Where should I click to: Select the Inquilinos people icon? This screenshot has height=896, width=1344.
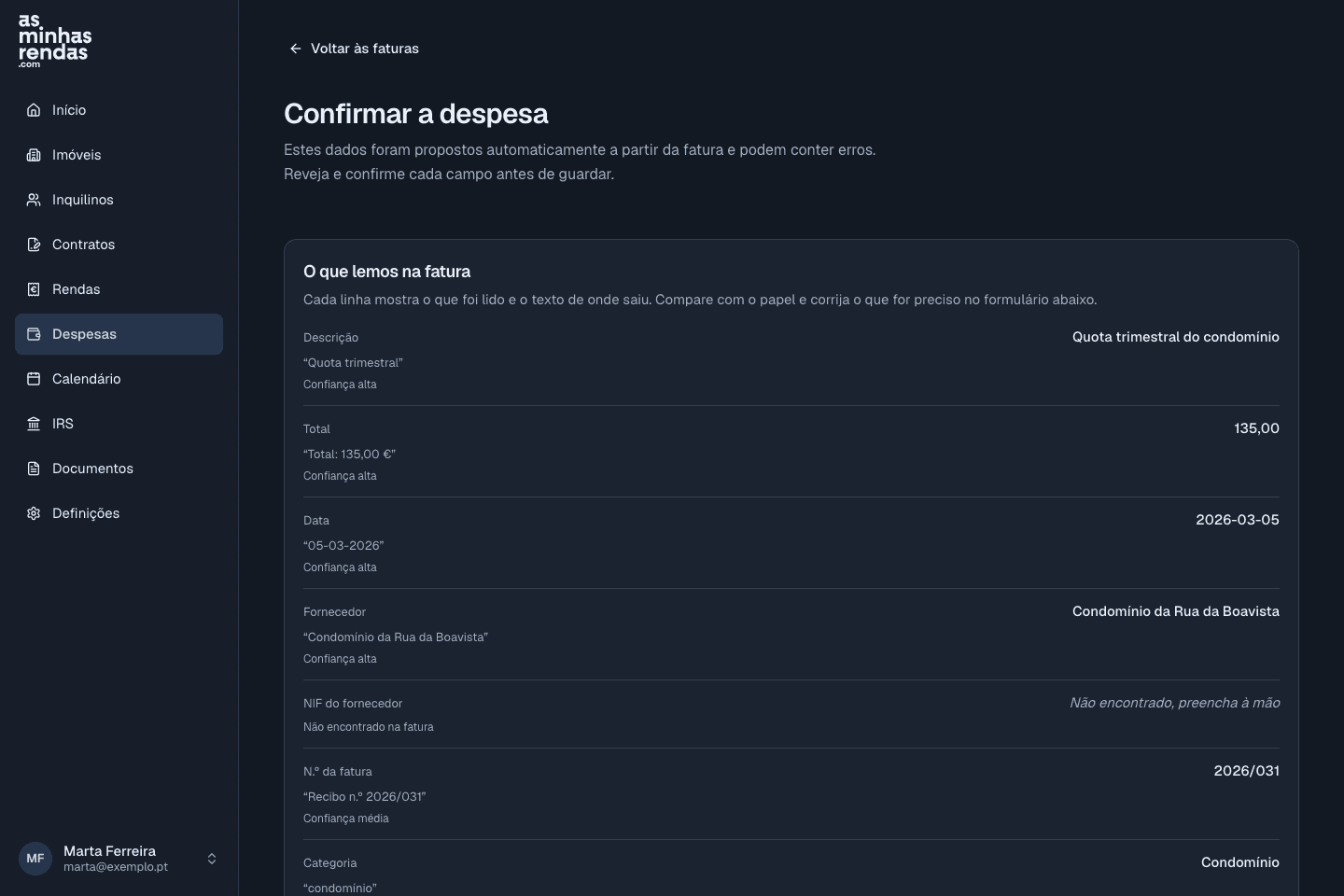click(34, 200)
